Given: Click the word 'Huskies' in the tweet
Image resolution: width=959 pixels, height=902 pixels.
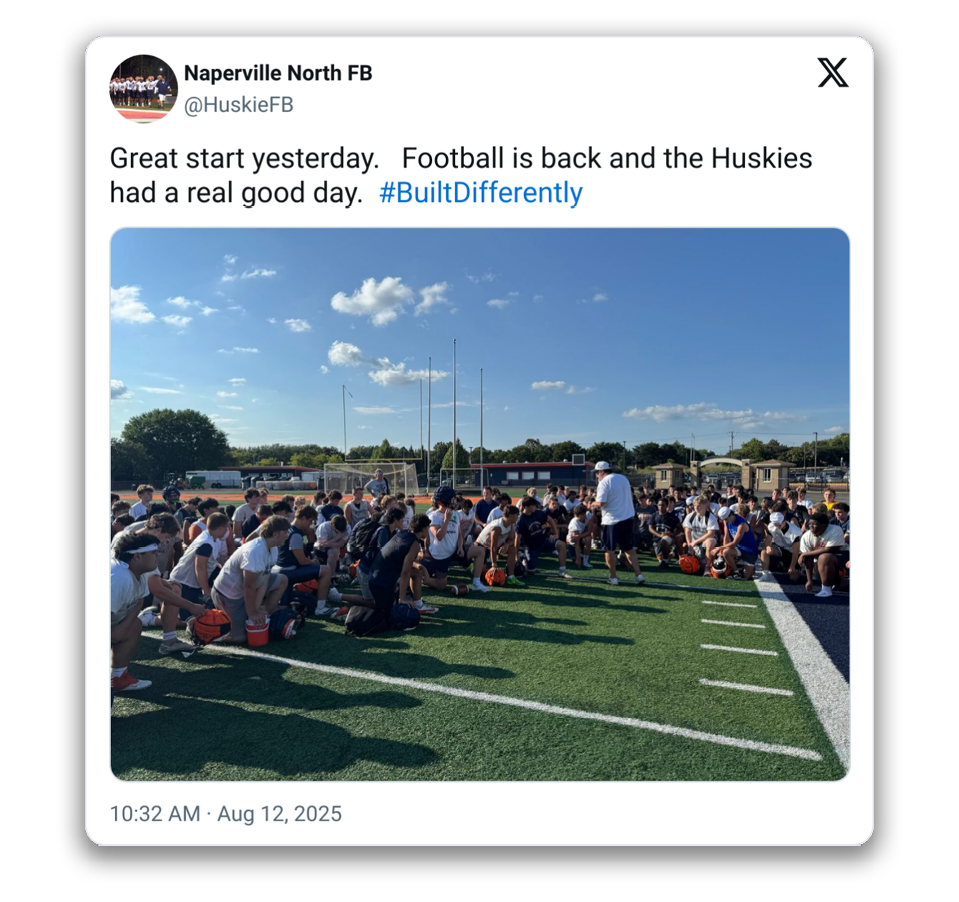Looking at the screenshot, I should tap(761, 158).
